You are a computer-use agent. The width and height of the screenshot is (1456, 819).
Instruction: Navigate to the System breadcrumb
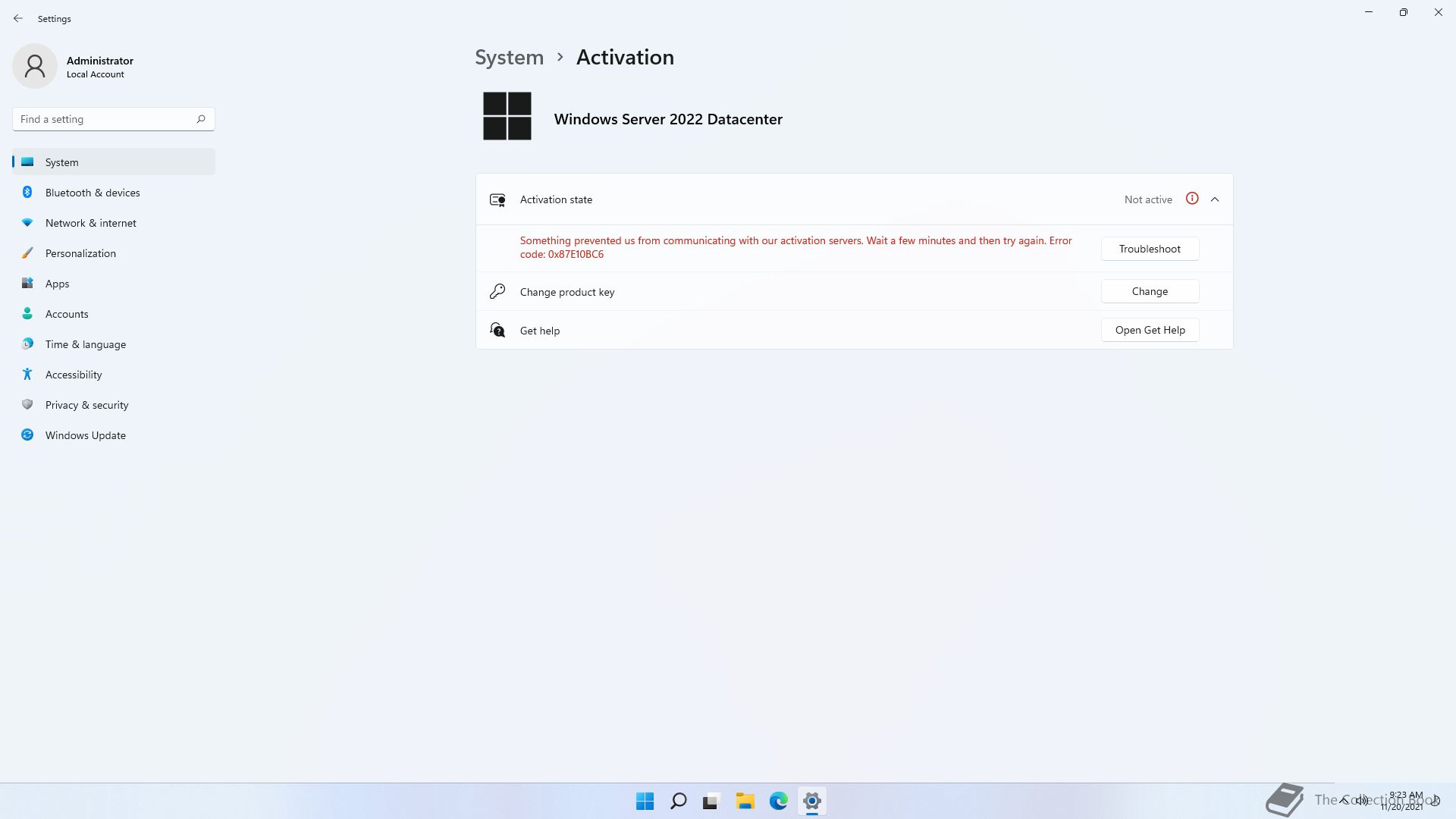[509, 58]
